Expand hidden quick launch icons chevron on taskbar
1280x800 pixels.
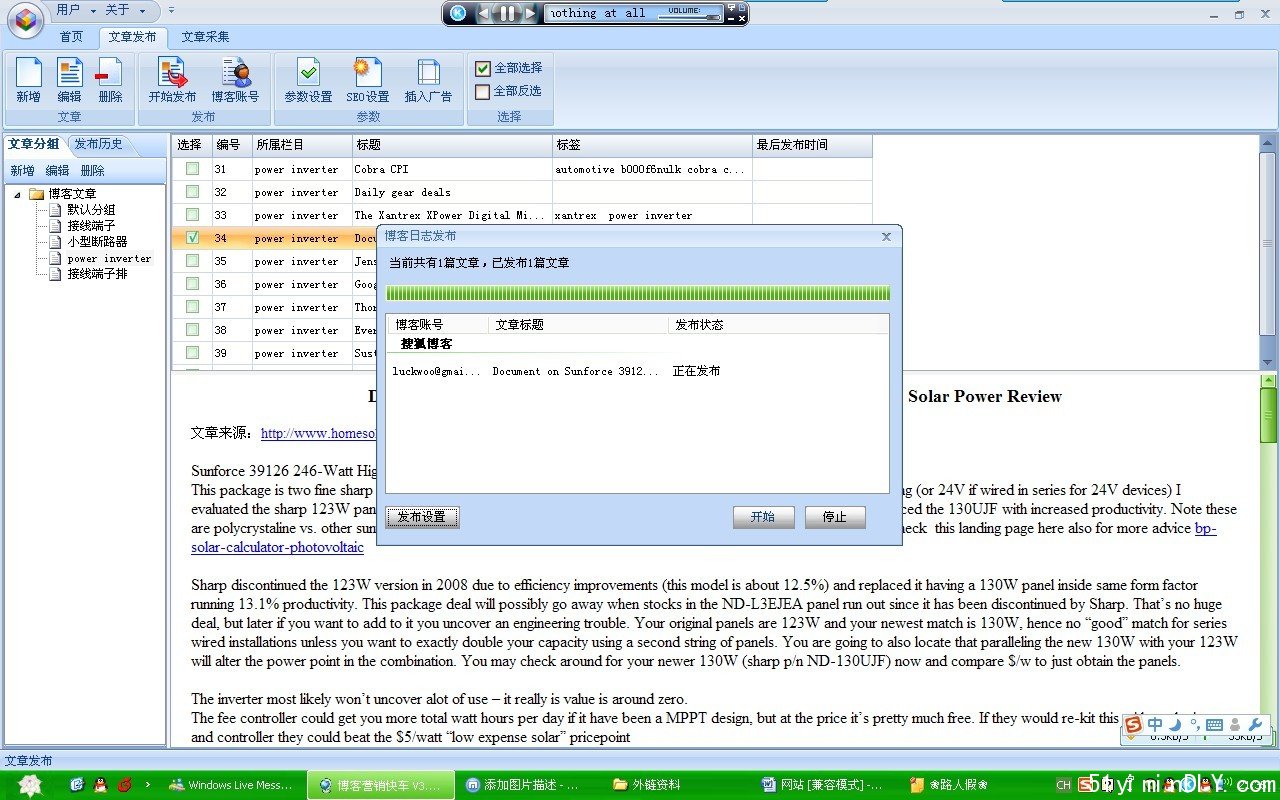click(148, 785)
